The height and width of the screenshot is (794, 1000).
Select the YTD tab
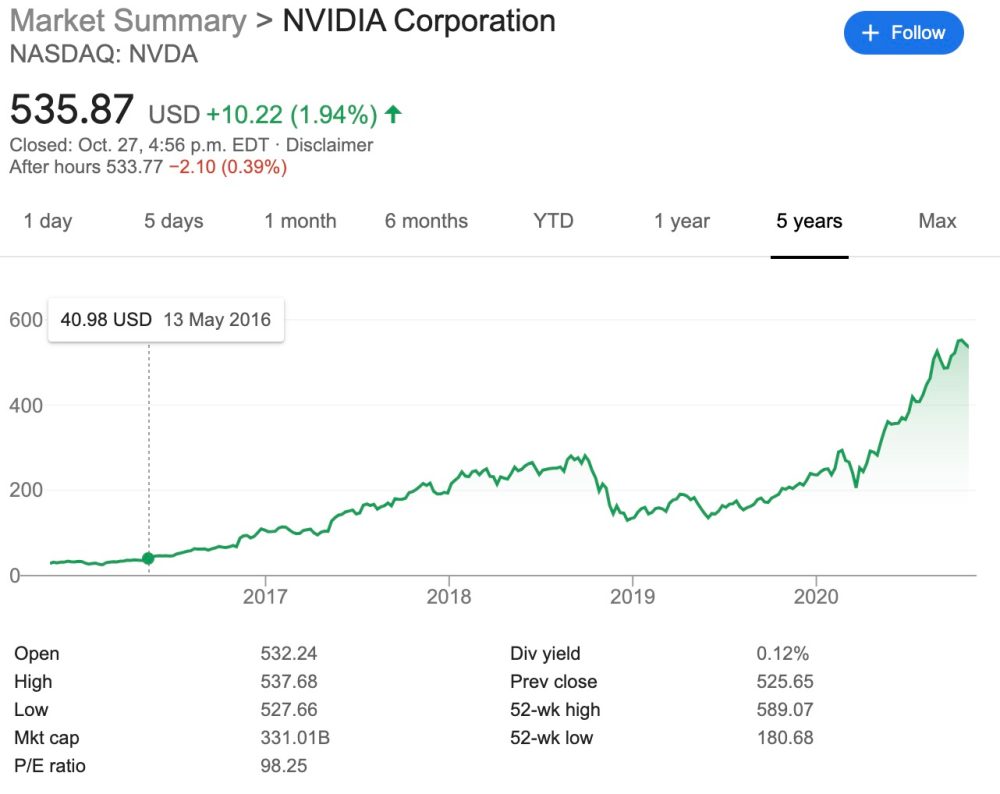coord(553,221)
